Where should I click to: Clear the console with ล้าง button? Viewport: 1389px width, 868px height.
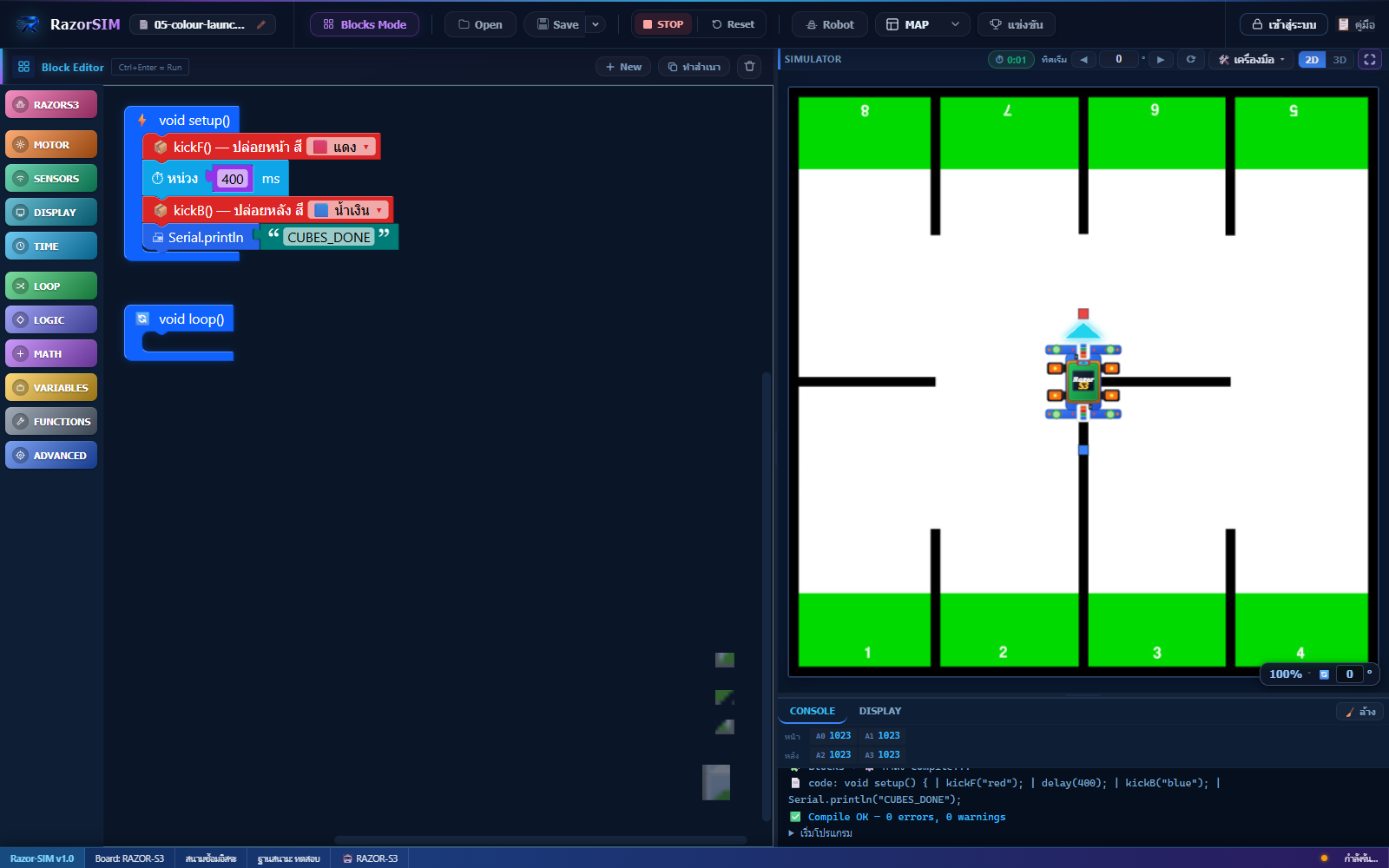coord(1360,712)
